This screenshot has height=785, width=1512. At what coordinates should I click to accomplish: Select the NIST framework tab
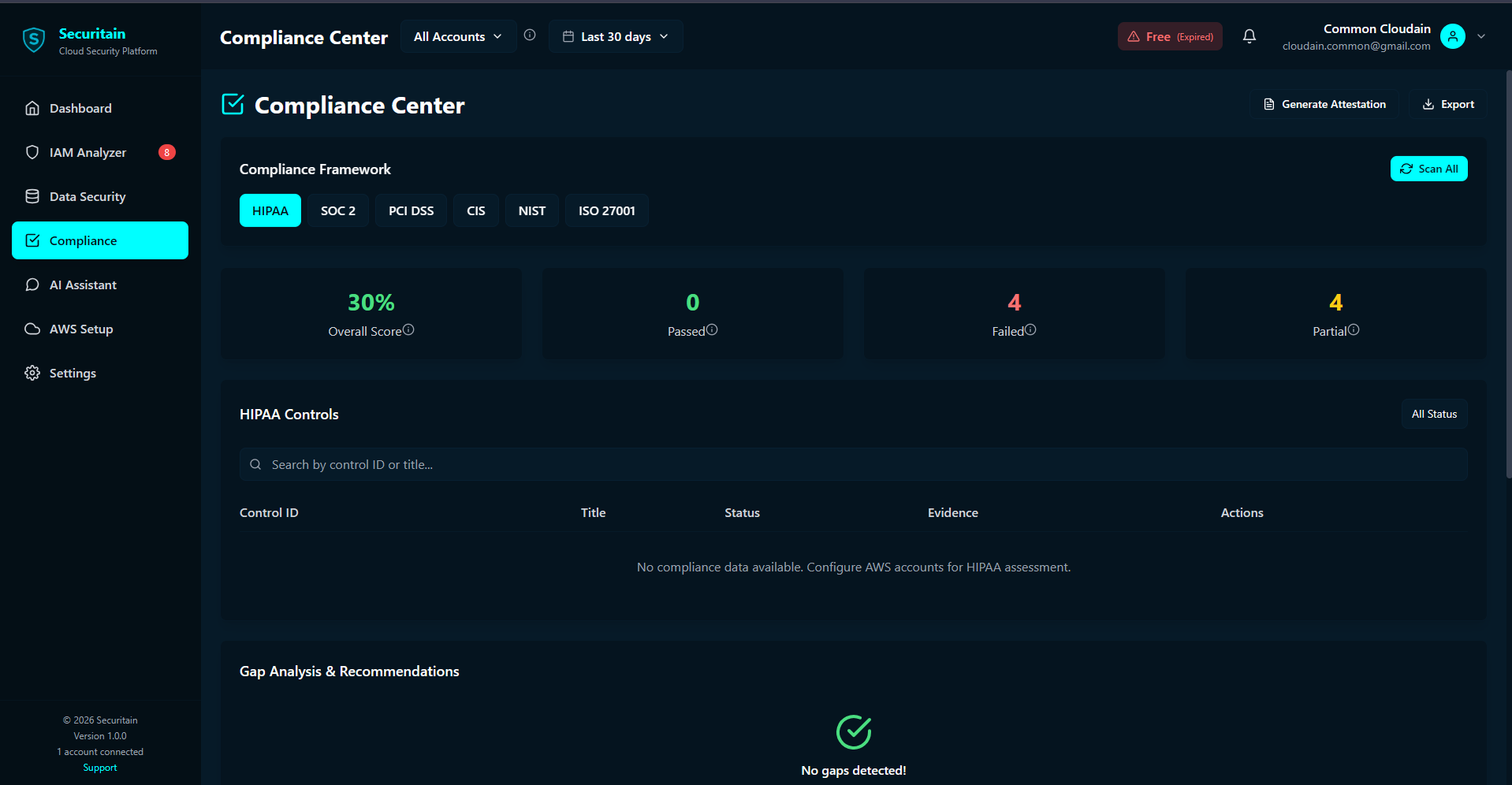pos(532,210)
